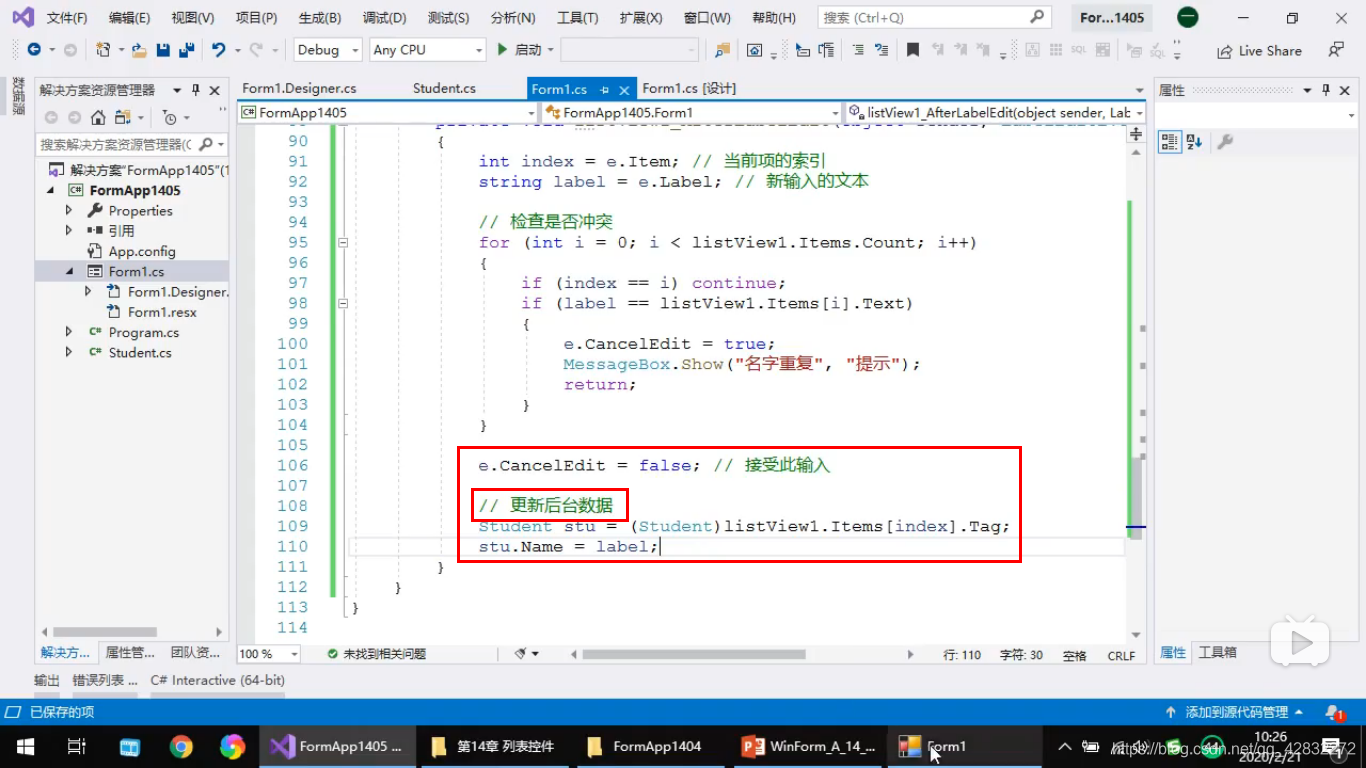Image resolution: width=1366 pixels, height=768 pixels.
Task: Click the top search box 搜索 (Ctrl+Q)
Action: [933, 18]
